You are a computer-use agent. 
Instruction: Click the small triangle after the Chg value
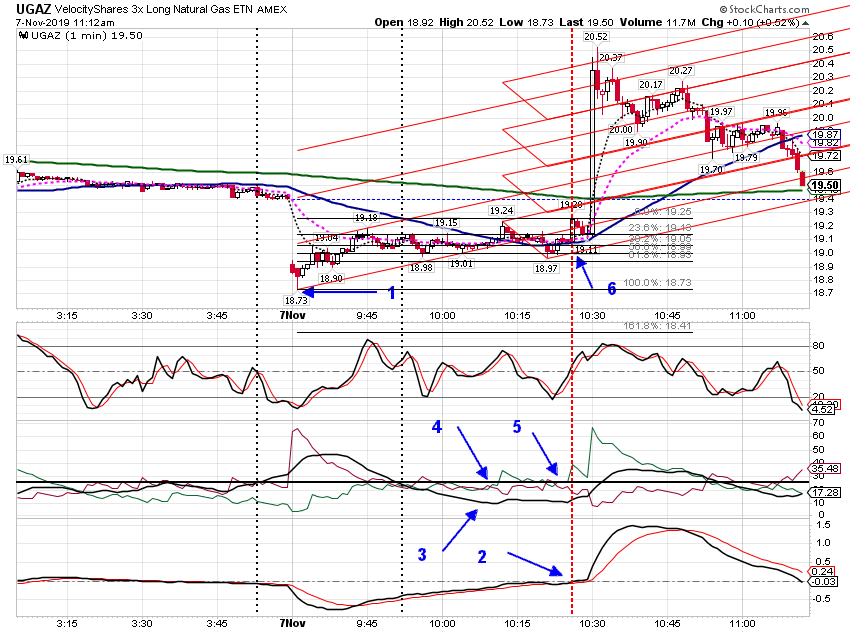(x=806, y=23)
